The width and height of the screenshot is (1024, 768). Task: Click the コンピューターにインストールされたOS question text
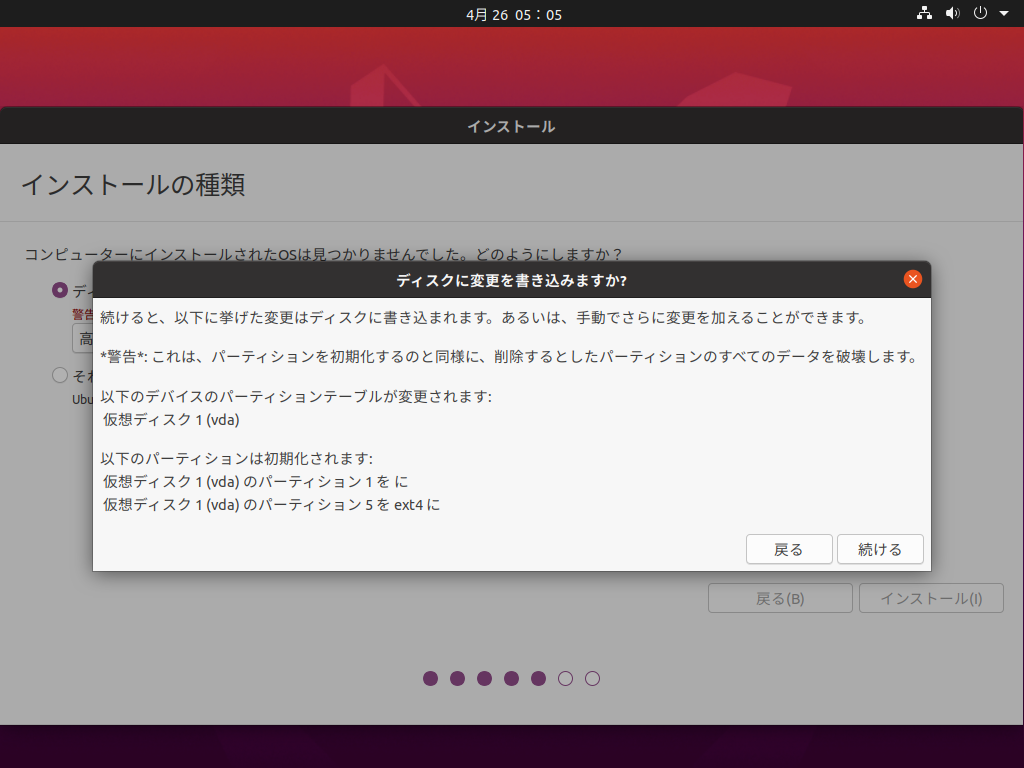pos(323,254)
